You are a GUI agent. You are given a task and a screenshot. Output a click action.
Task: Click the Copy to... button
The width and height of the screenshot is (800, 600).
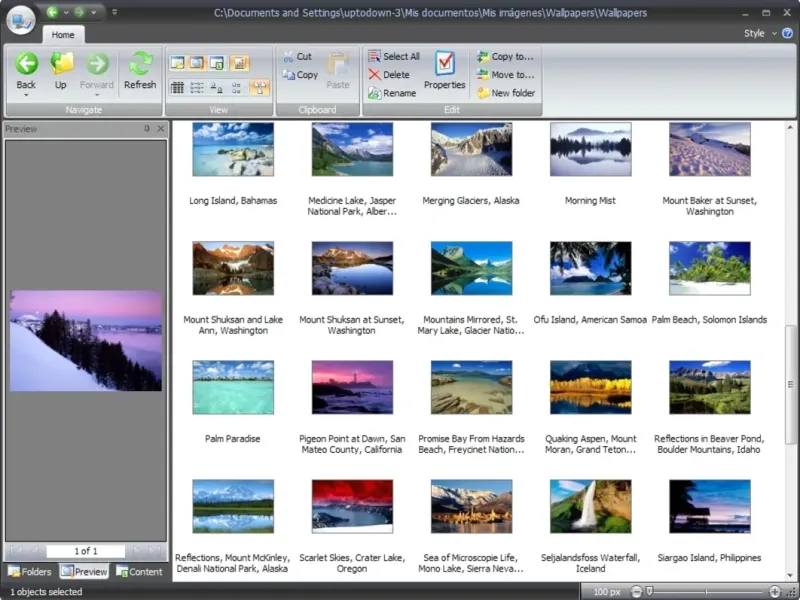pos(505,57)
